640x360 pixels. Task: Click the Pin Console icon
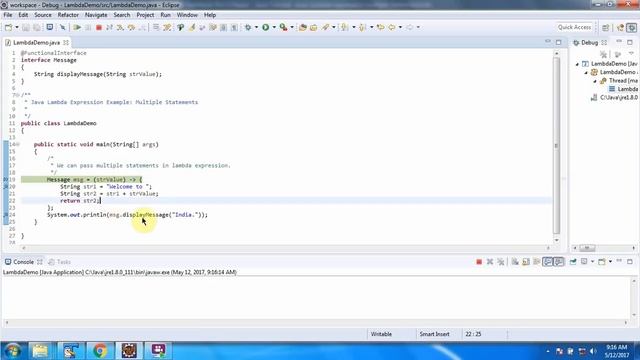[573, 262]
